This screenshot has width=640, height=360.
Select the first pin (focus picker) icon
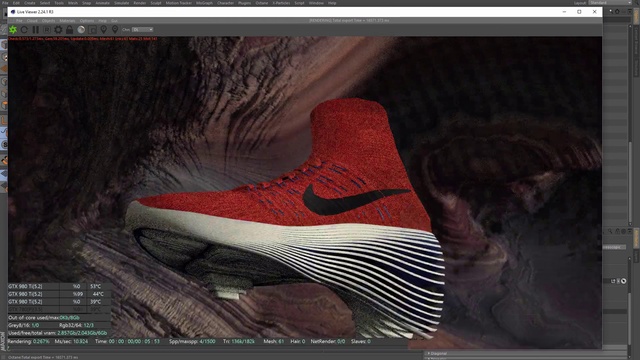click(104, 29)
